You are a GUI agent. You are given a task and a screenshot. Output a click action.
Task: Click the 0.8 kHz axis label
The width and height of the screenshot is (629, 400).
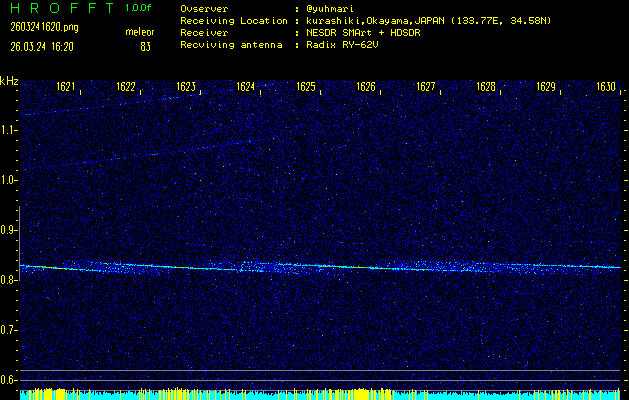click(8, 280)
